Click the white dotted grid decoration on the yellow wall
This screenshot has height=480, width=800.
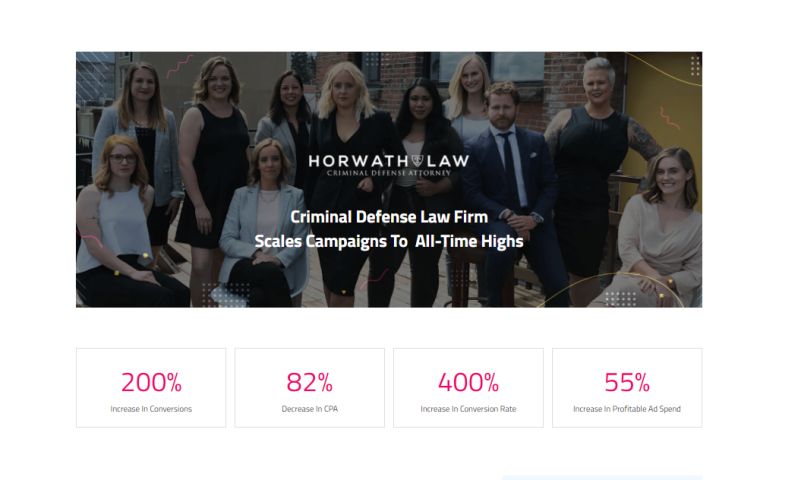point(695,66)
